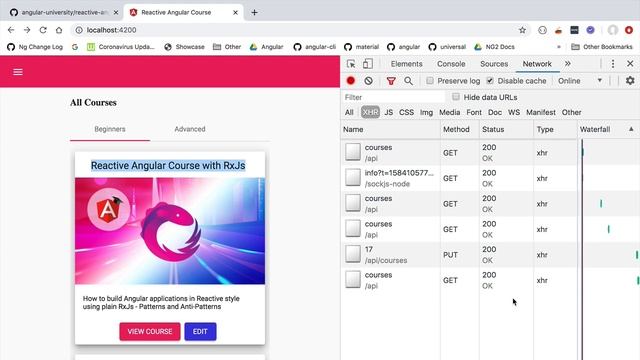Show hidden bookmarks with the overflow chevron
The image size is (640, 360).
(x=559, y=47)
